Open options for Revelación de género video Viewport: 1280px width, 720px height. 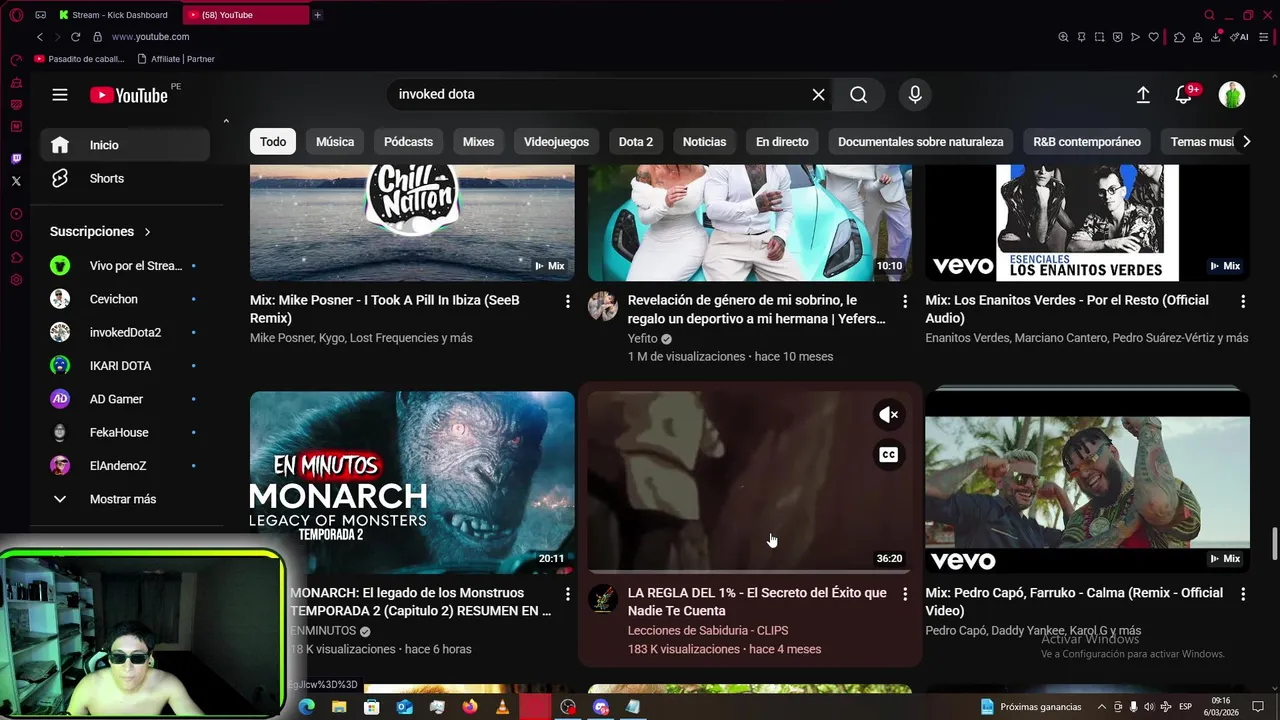[905, 301]
